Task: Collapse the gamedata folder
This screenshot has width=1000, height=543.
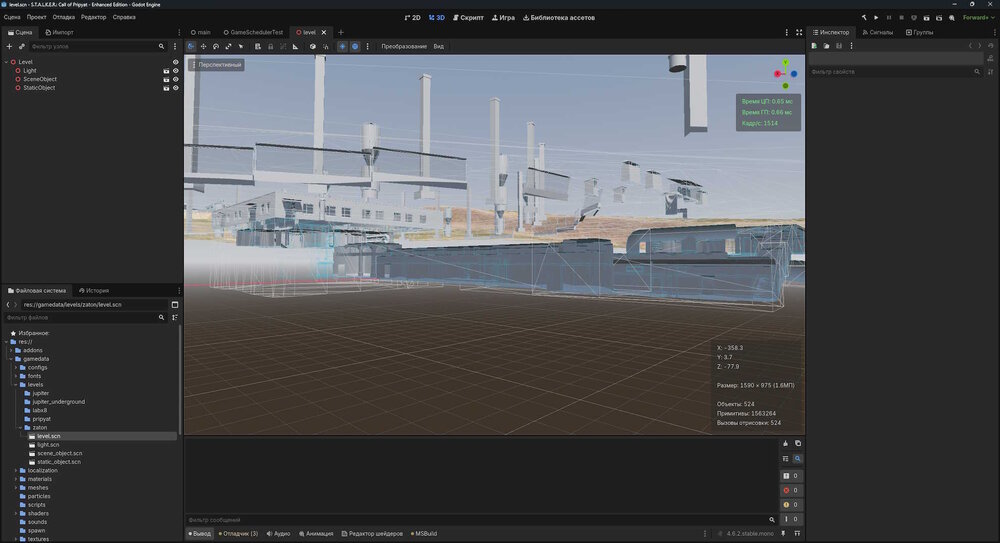Action: (11, 359)
